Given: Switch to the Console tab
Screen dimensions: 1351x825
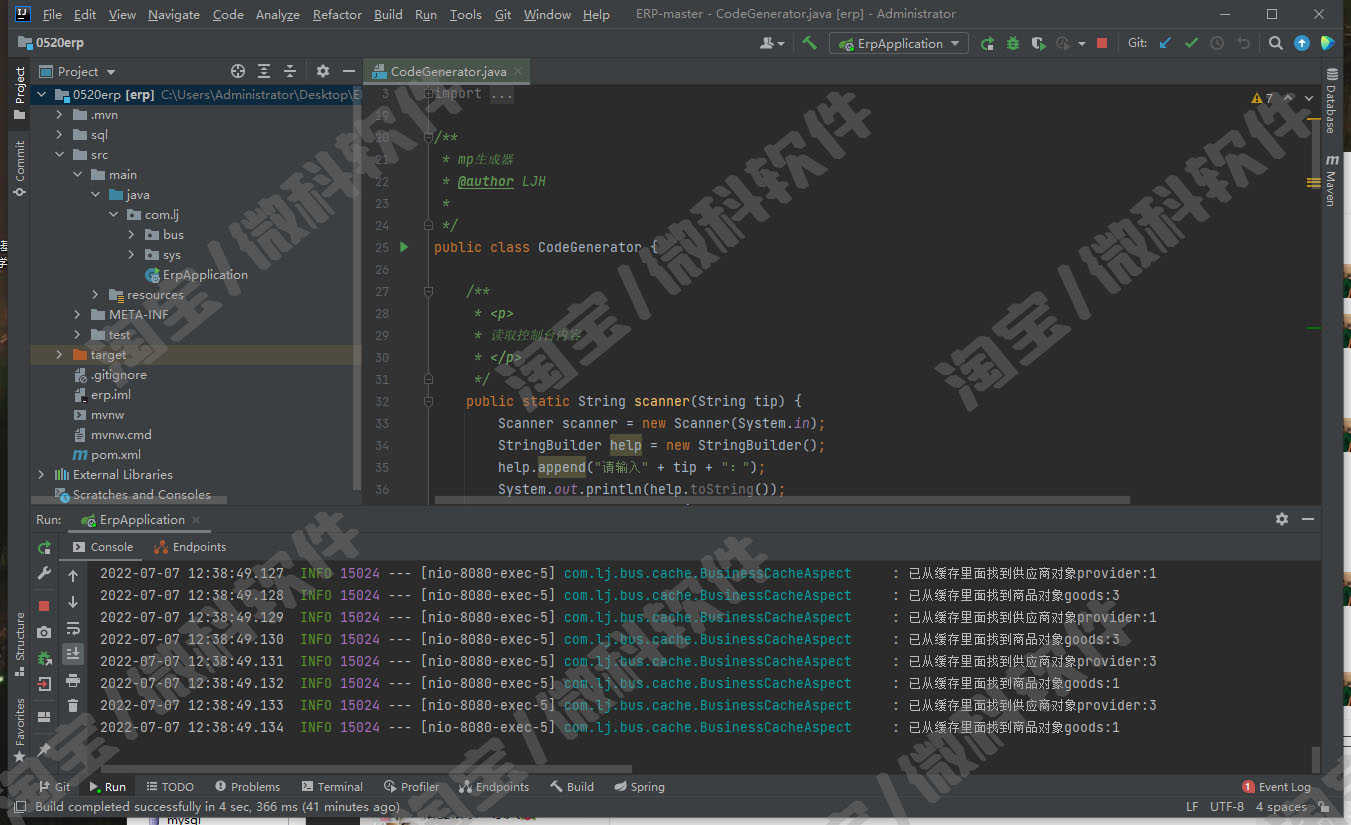Looking at the screenshot, I should [x=103, y=547].
